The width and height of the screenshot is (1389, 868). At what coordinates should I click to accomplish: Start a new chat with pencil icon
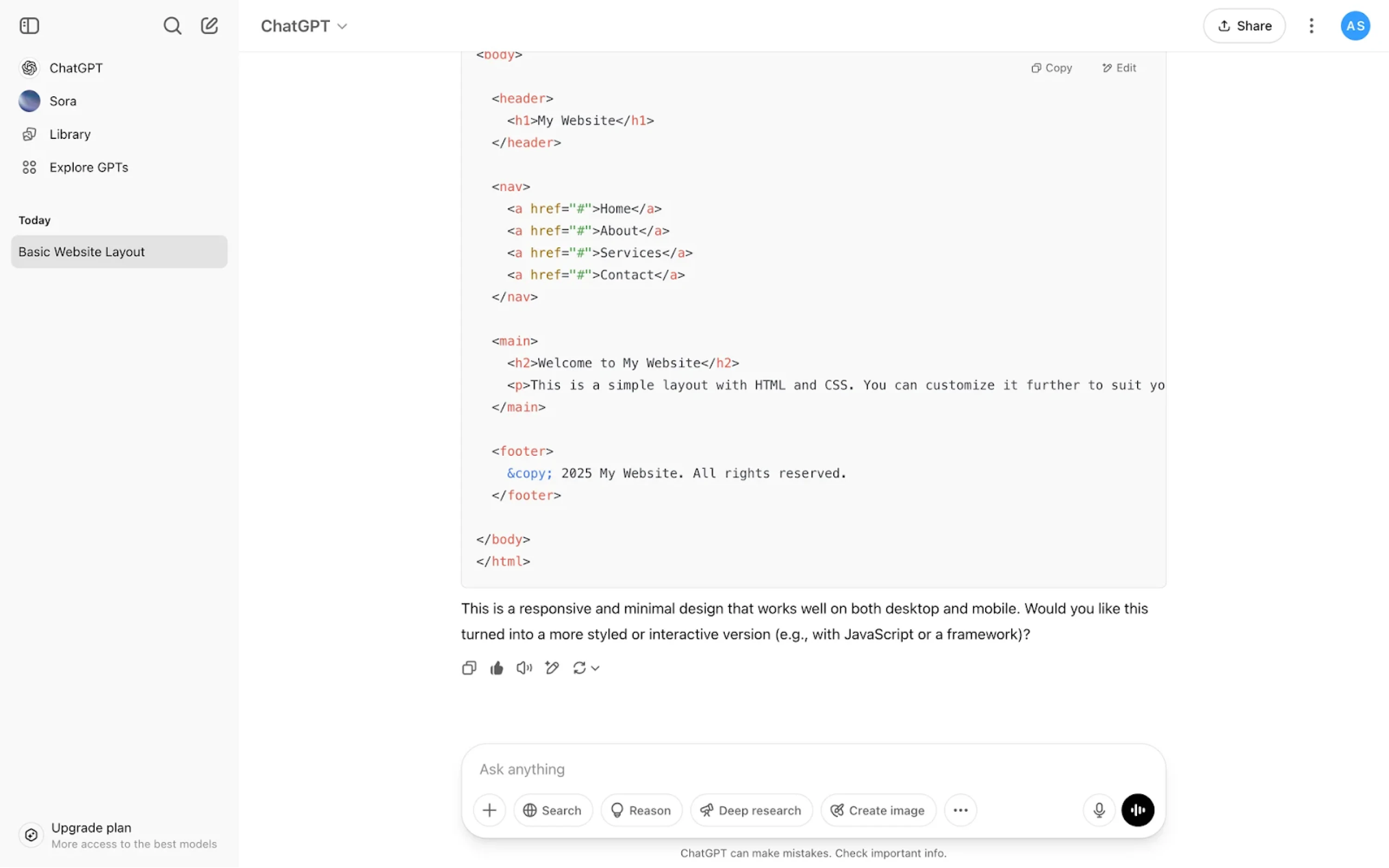209,26
